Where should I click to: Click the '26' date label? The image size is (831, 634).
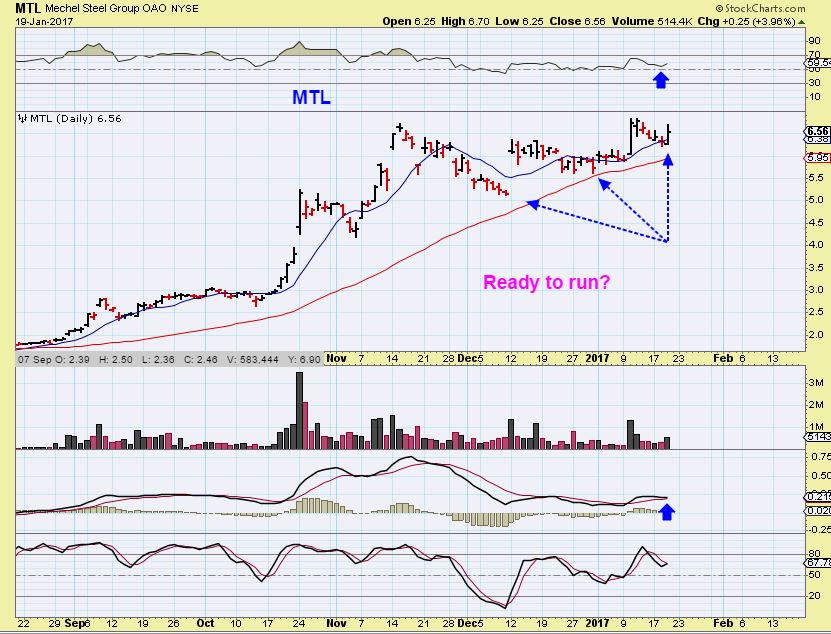173,623
